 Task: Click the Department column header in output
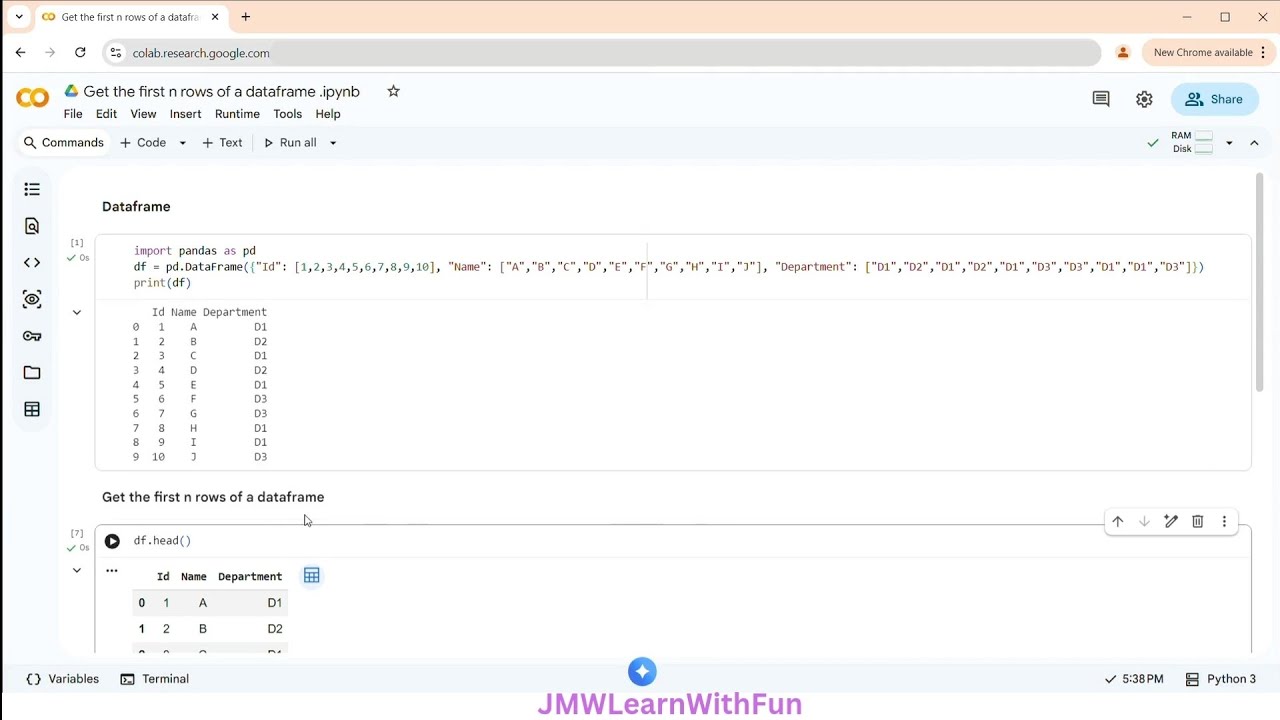point(250,577)
